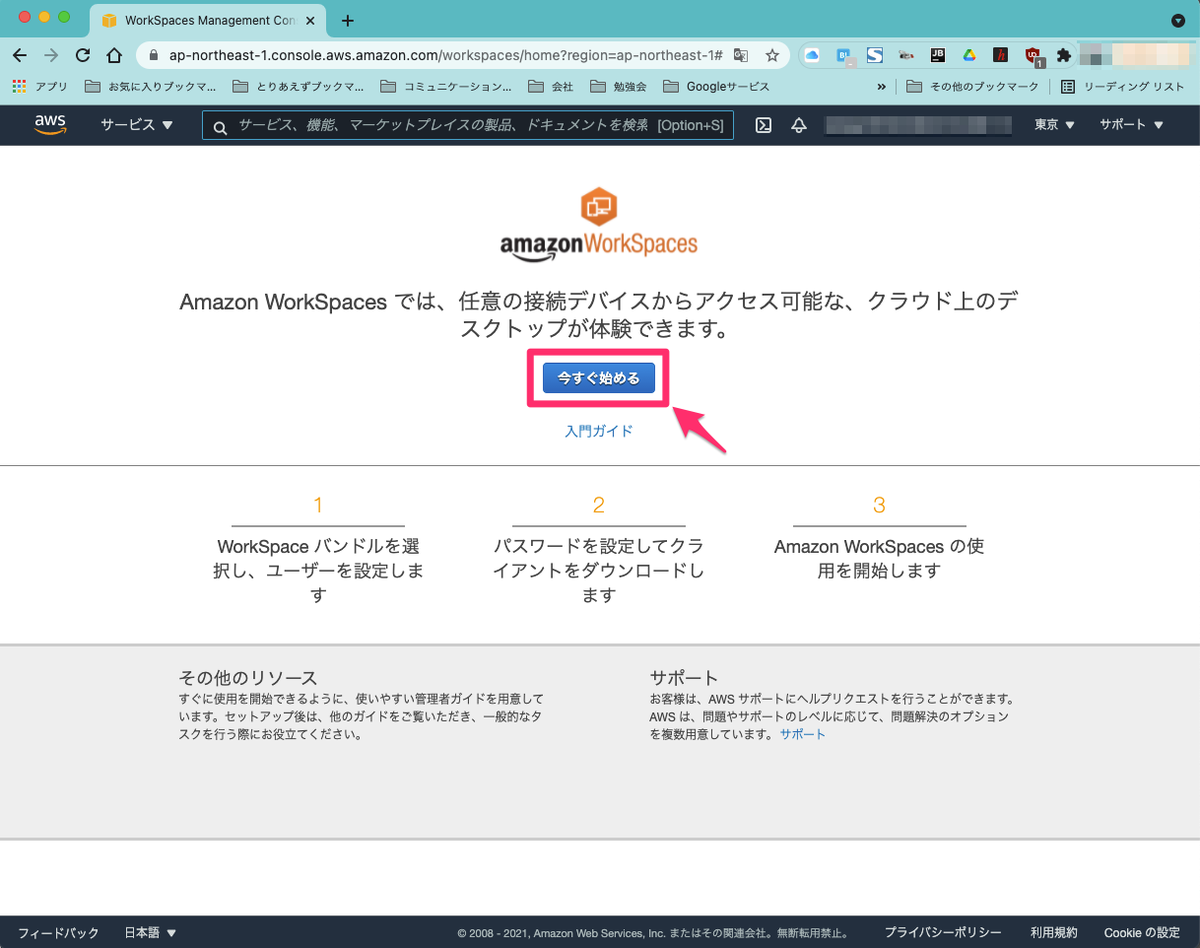Click the Amazon WorkSpaces logo icon
Viewport: 1200px width, 948px height.
(x=598, y=205)
